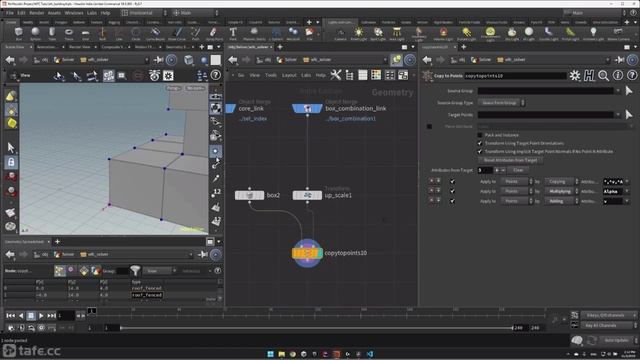
Task: Click the timeline range slider bar
Action: [x=316, y=328]
